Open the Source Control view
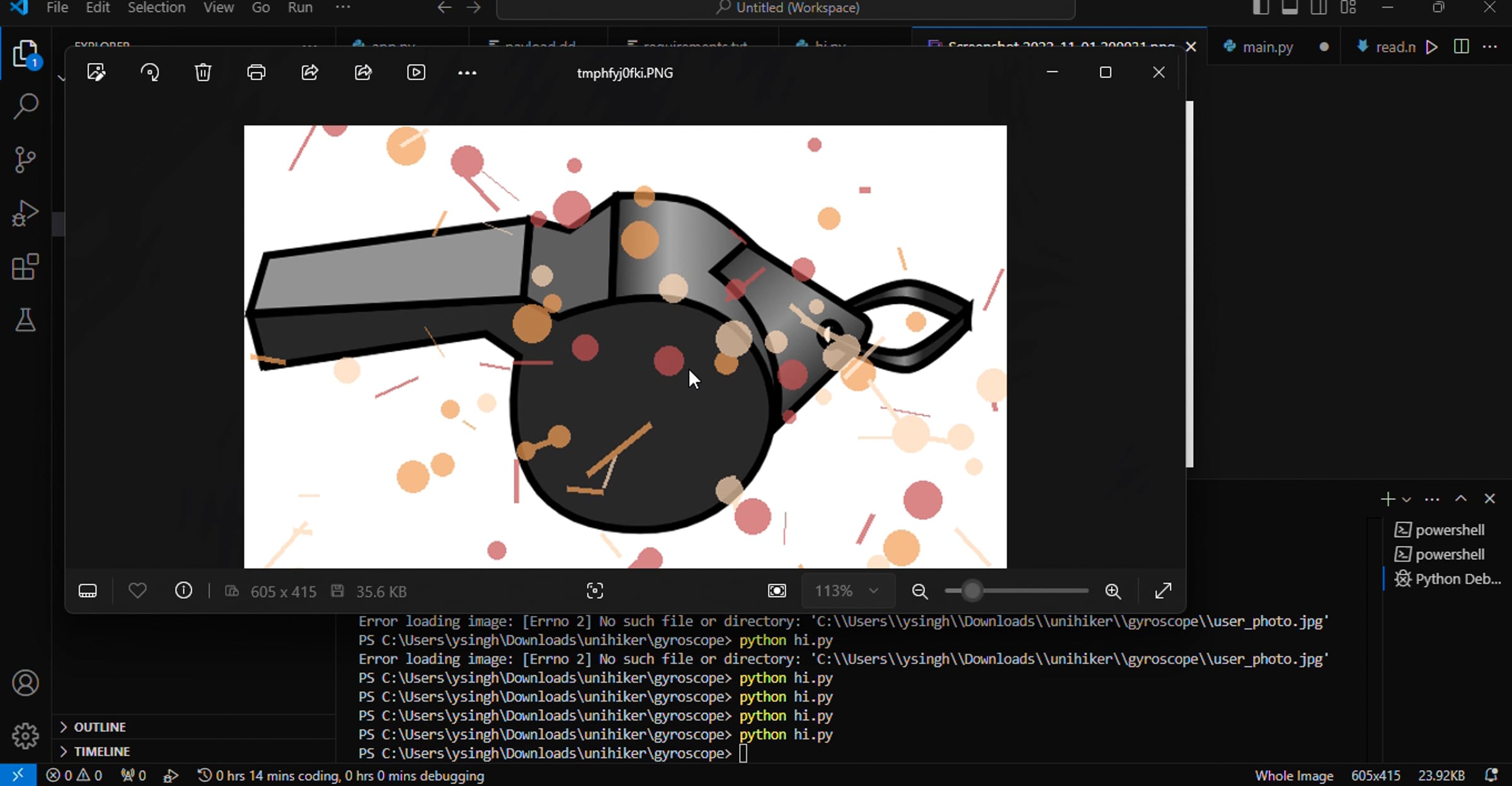Image resolution: width=1512 pixels, height=786 pixels. click(x=25, y=160)
